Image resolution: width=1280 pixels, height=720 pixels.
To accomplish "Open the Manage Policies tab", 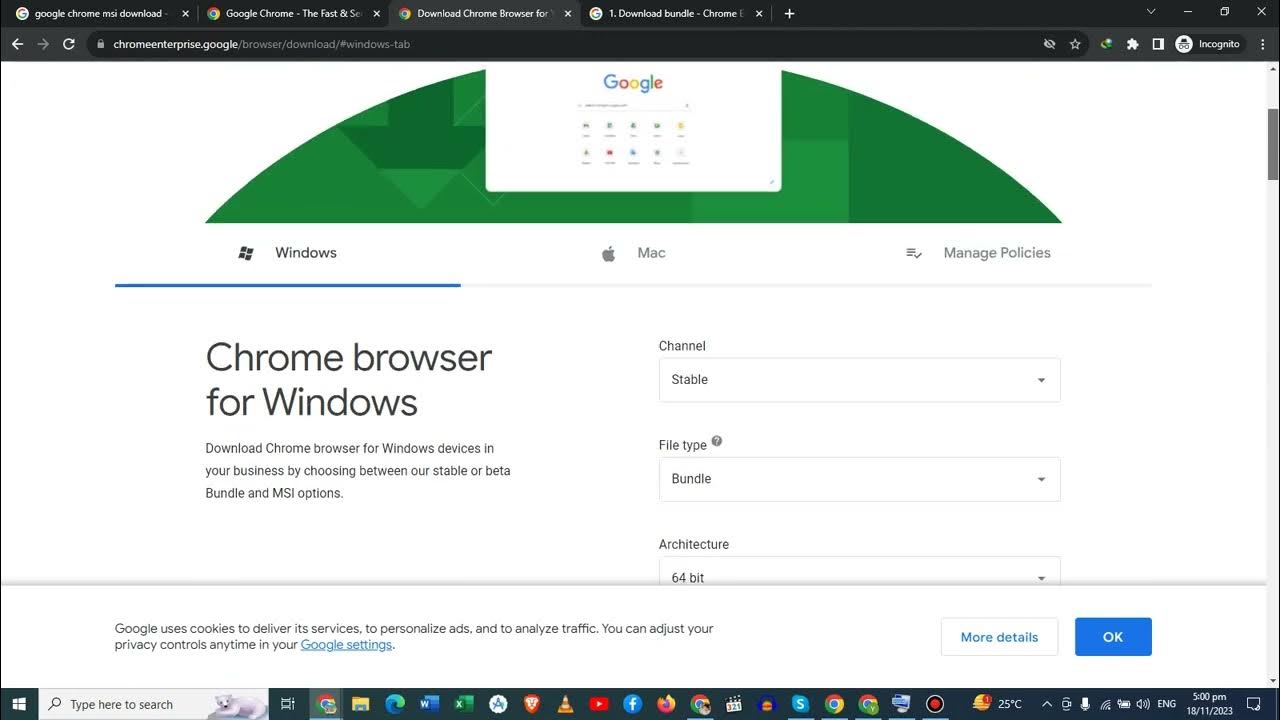I will (979, 253).
